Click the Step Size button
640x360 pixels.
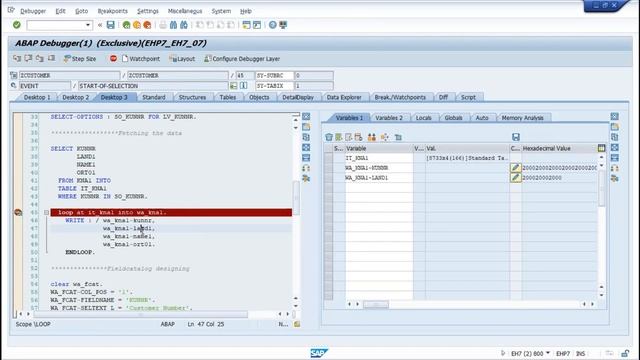[x=80, y=59]
